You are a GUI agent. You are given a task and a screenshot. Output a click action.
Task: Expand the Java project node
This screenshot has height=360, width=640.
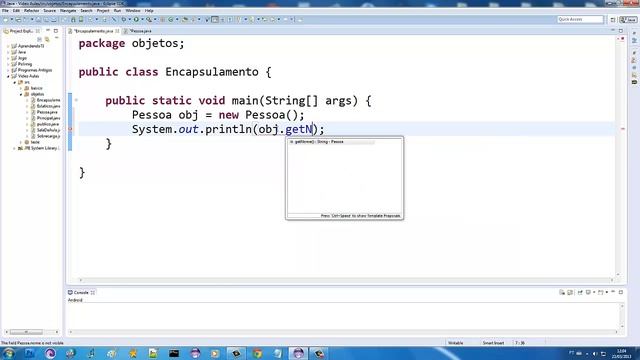8,52
